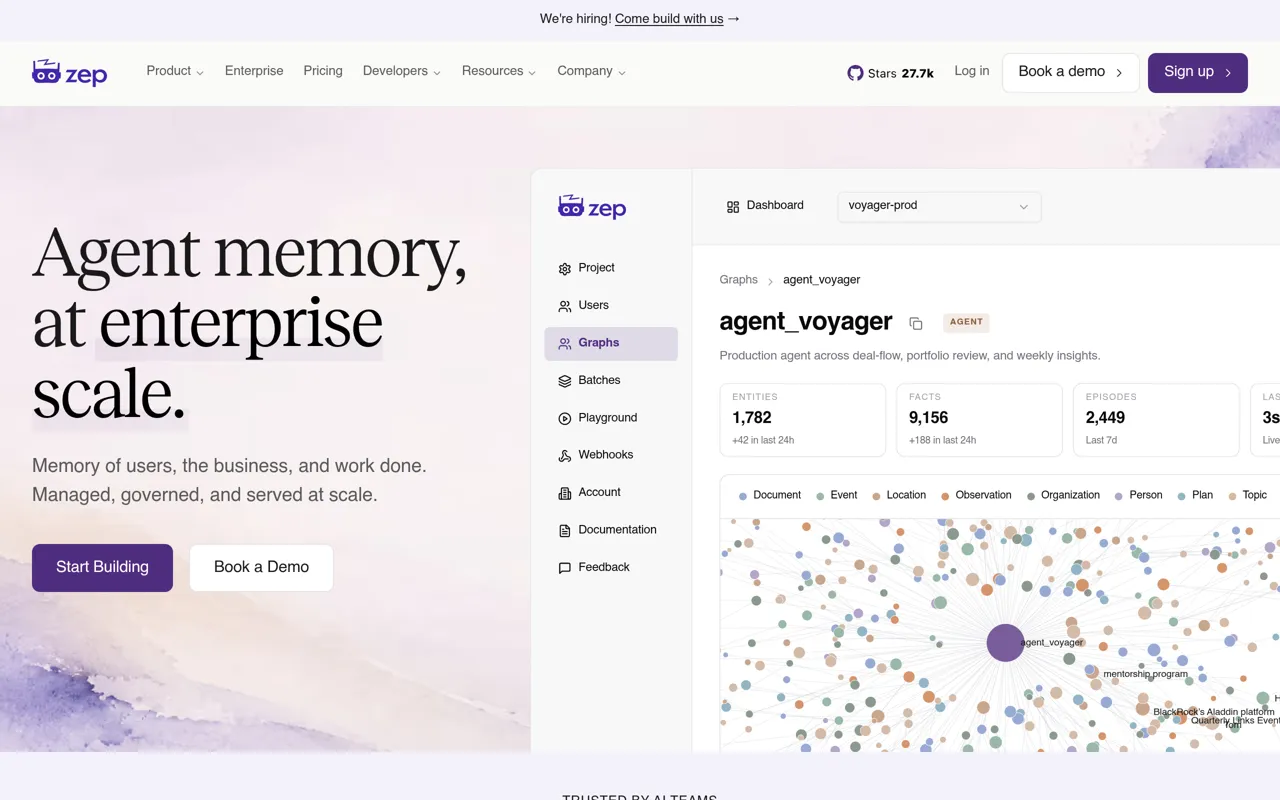Click the Observation legend color dot
The width and height of the screenshot is (1280, 800).
pos(945,496)
